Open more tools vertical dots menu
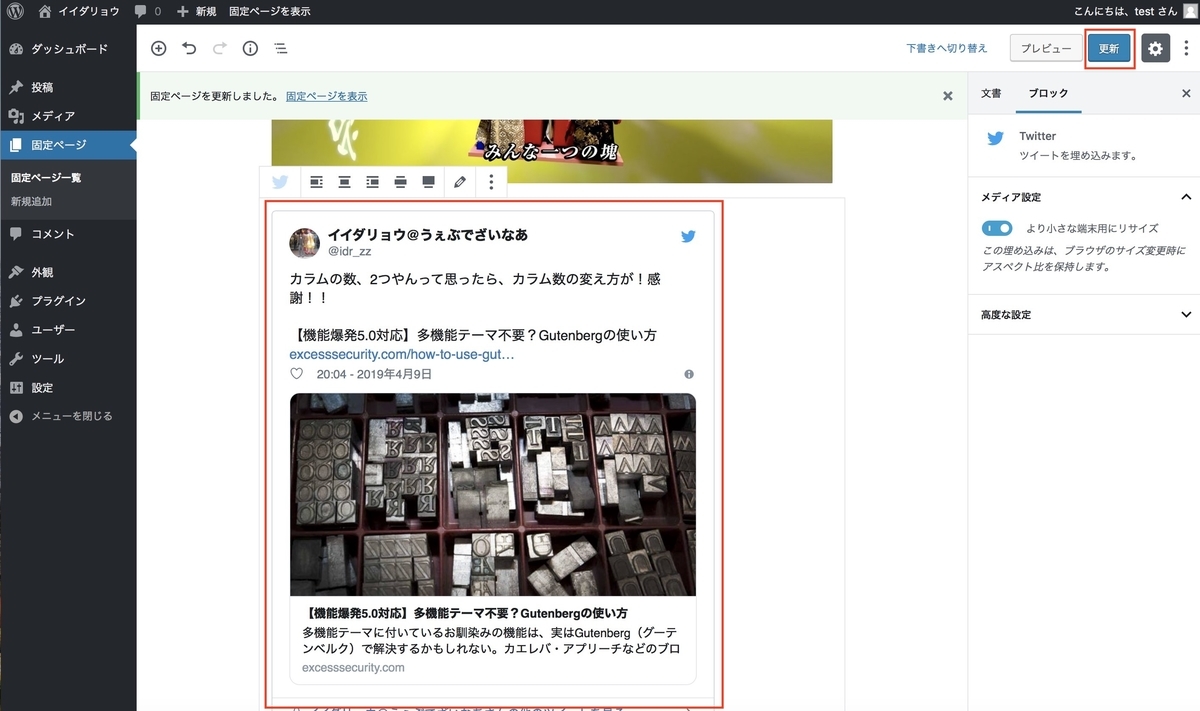1200x711 pixels. pyautogui.click(x=1186, y=48)
